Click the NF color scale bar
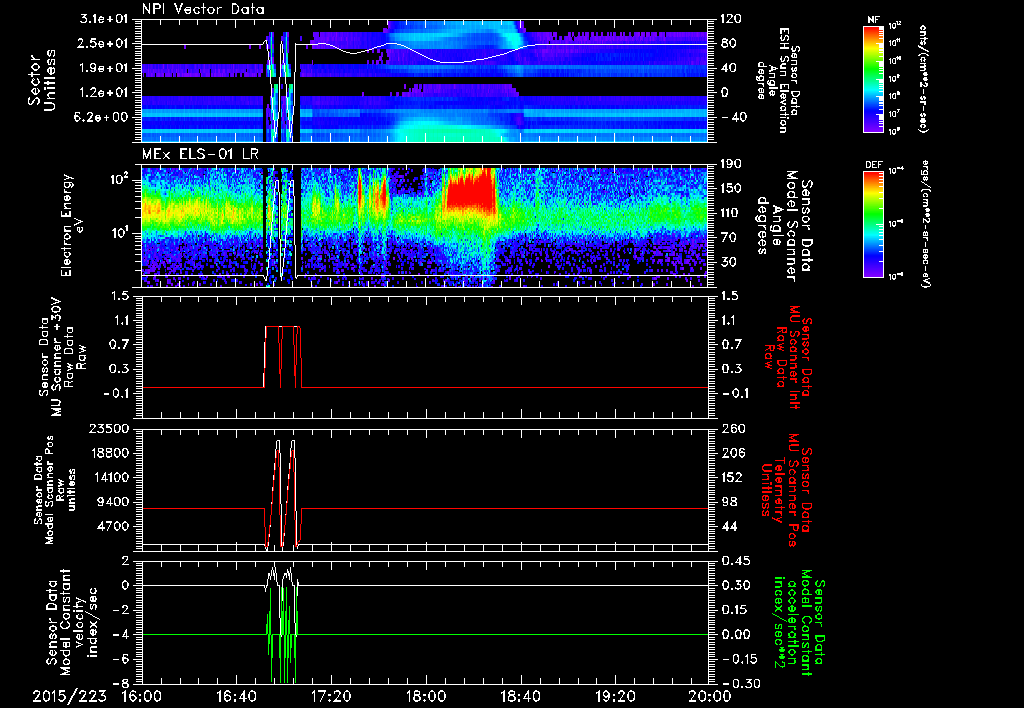Viewport: 1024px width, 708px height. [x=874, y=78]
